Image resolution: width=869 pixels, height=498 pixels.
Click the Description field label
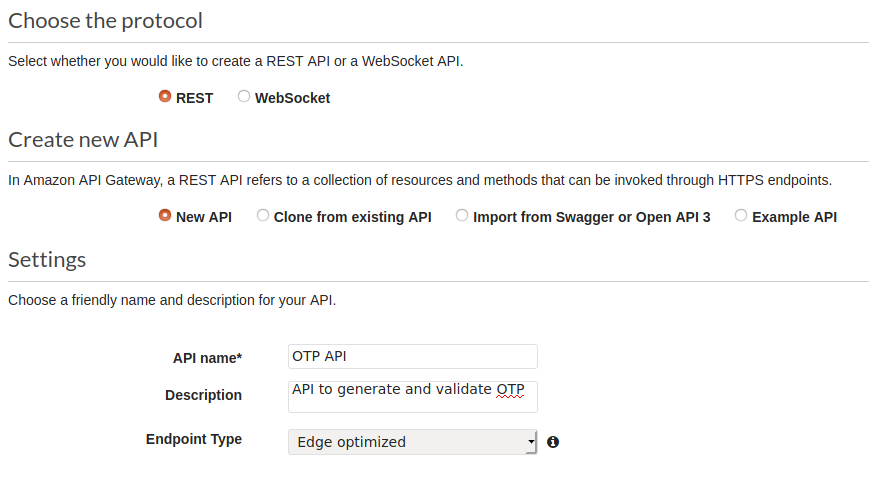point(203,395)
